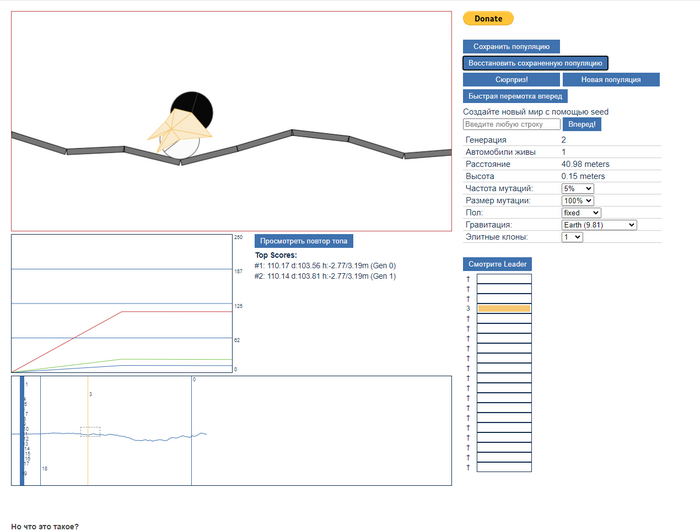
Task: Click 'Просмотреть повтор топа' button
Action: pyautogui.click(x=304, y=241)
